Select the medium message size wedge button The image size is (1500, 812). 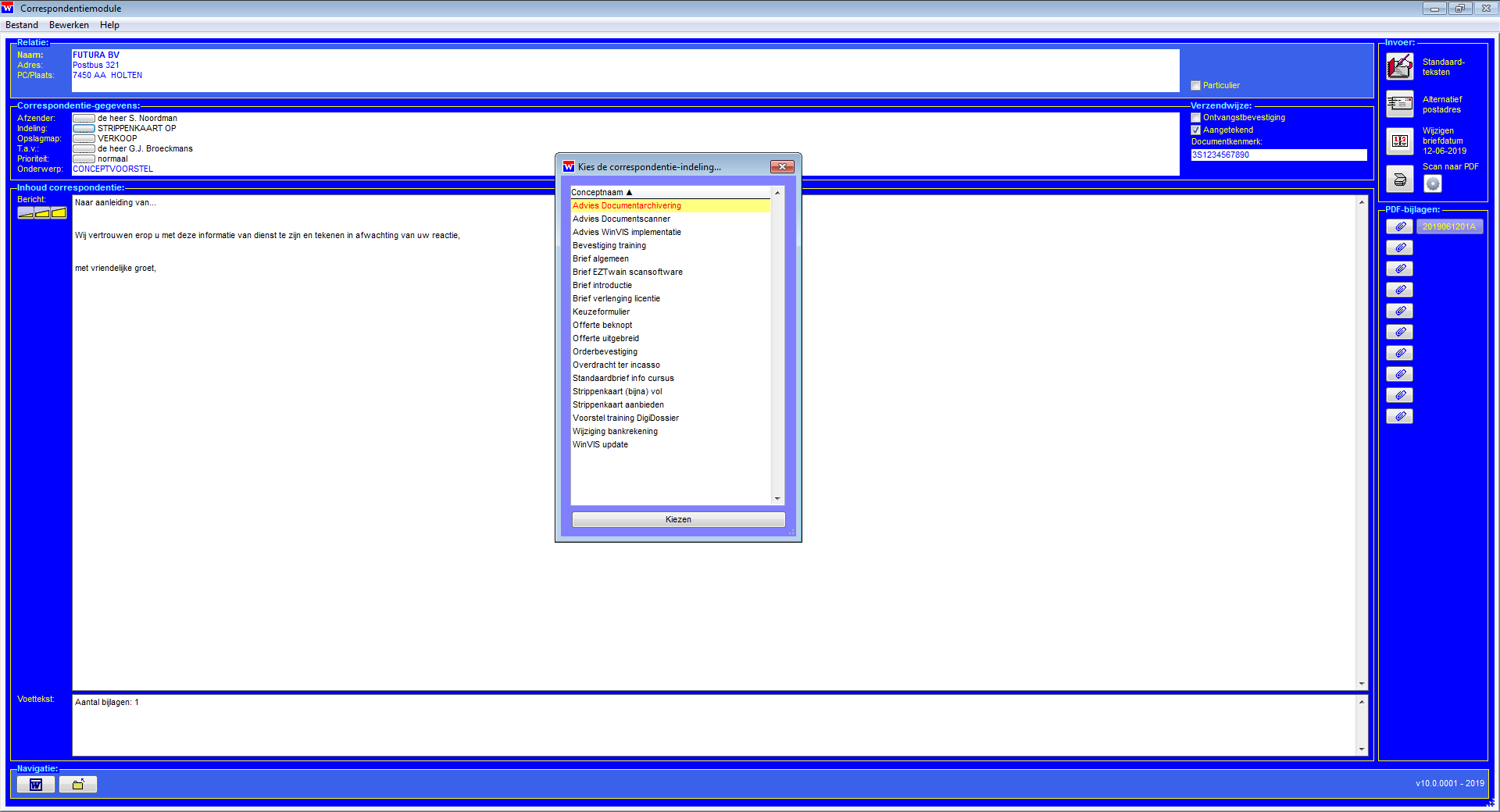click(x=42, y=212)
